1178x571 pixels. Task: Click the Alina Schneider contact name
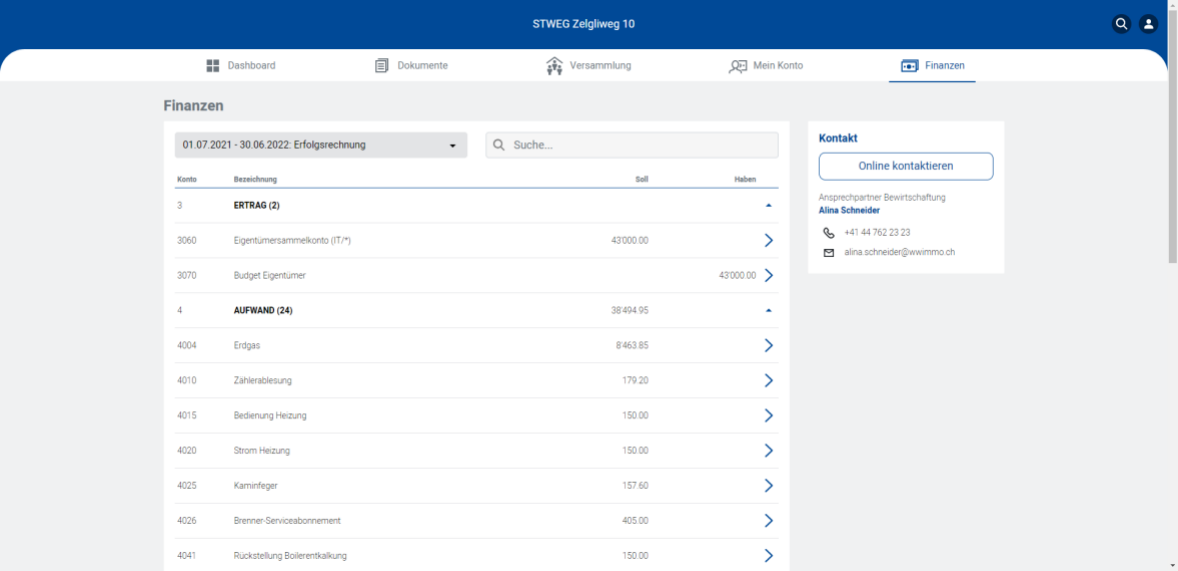[x=849, y=210]
